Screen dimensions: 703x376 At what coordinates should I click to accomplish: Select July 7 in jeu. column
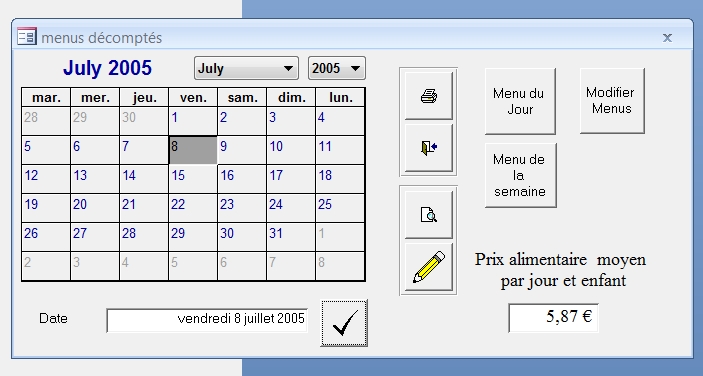point(144,150)
